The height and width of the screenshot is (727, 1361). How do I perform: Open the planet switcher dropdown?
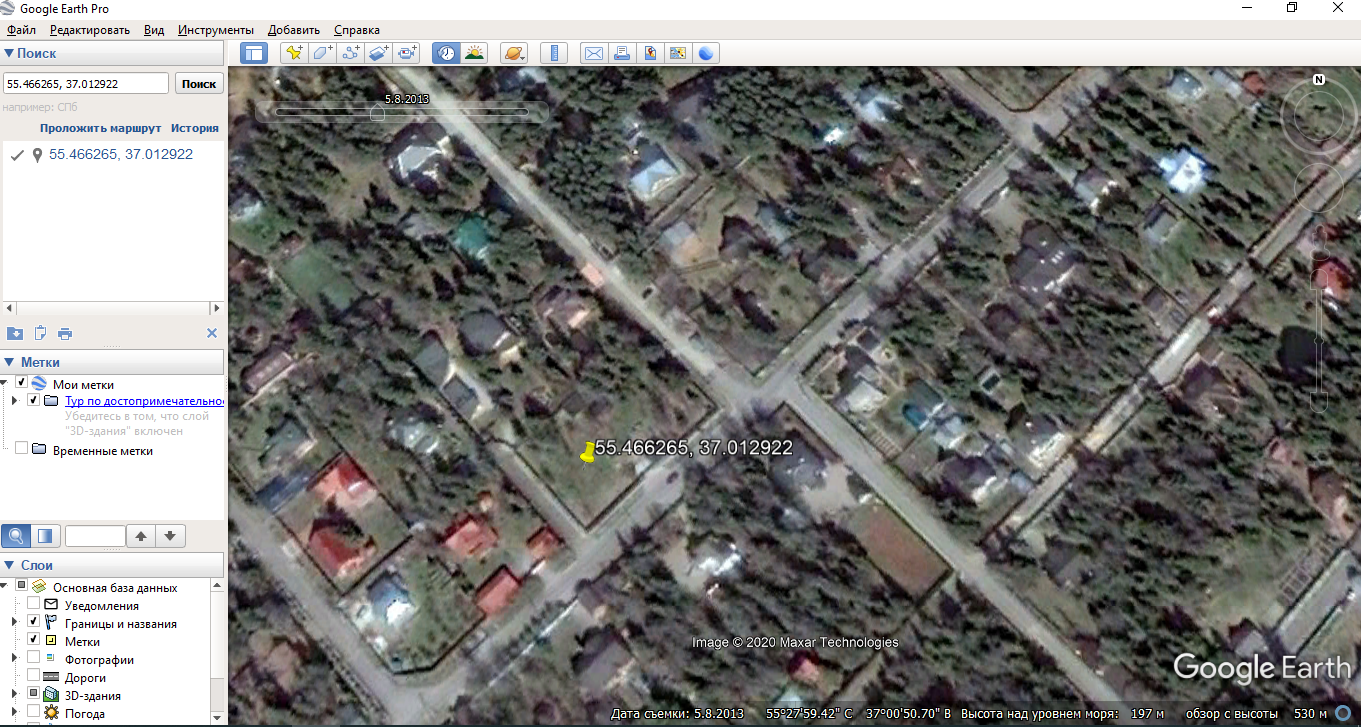coord(515,53)
